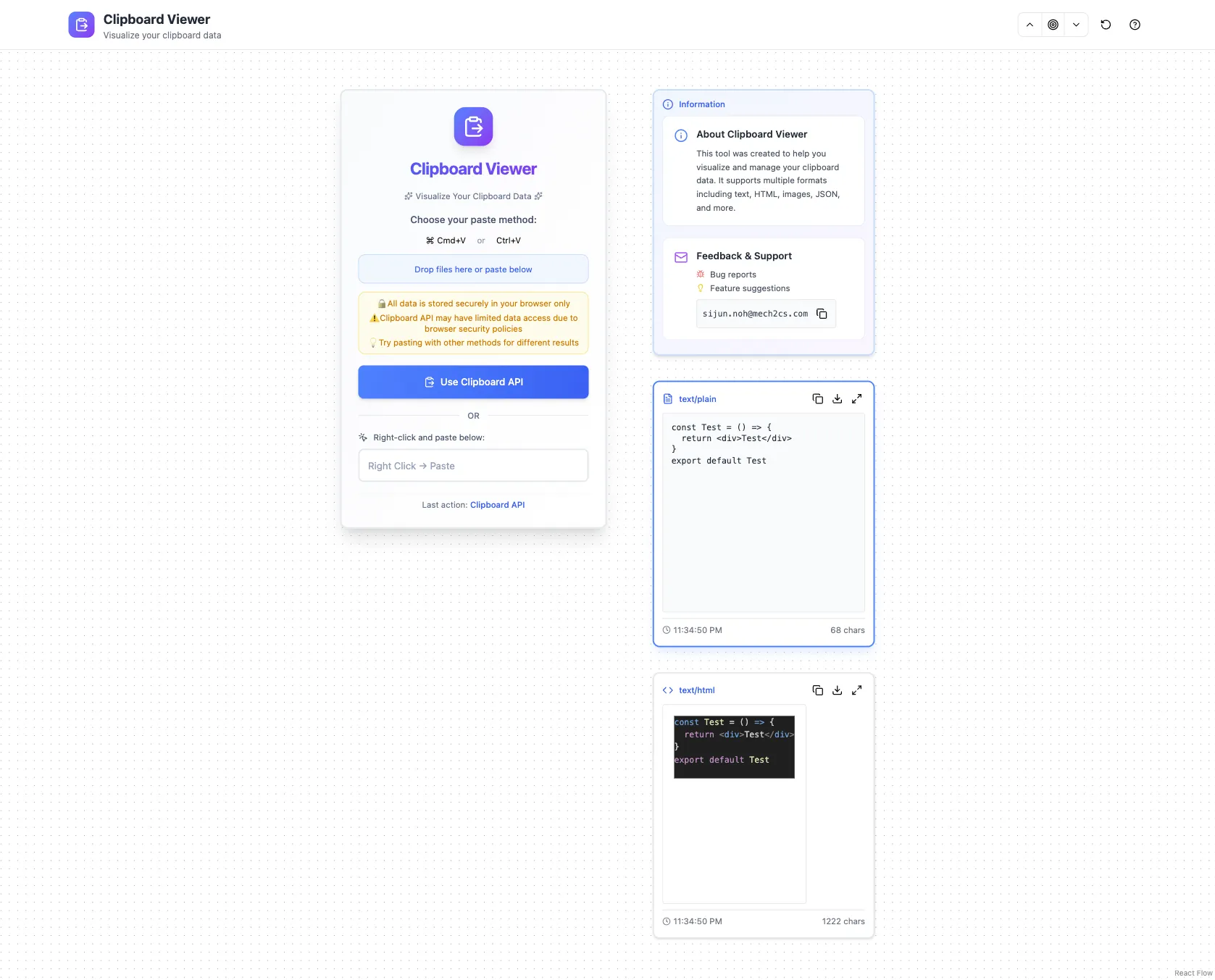Screen dimensions: 1215x980
Task: Expand the text/html panel to fullscreen
Action: pos(857,690)
